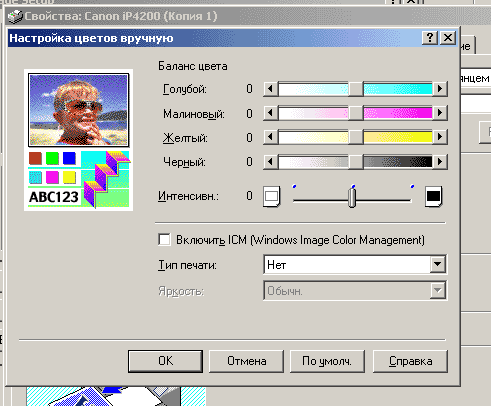Click the magenta sample square in preview
The image size is (491, 406).
coord(52,177)
